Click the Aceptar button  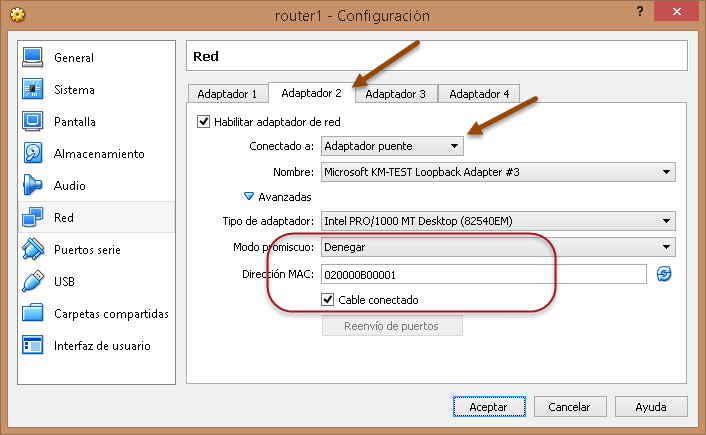coord(489,407)
